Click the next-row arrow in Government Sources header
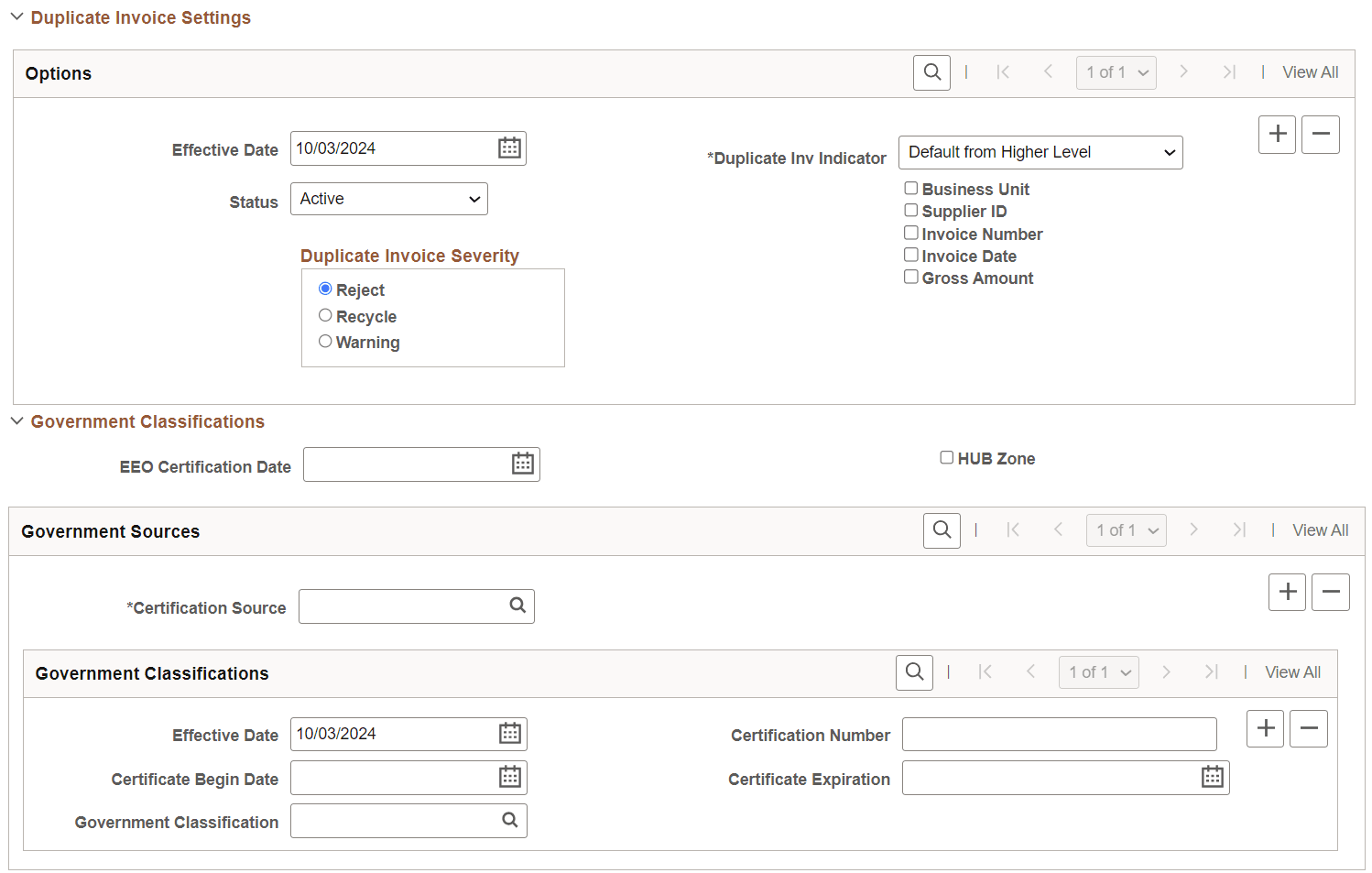Screen dimensions: 1372x873 point(1194,529)
